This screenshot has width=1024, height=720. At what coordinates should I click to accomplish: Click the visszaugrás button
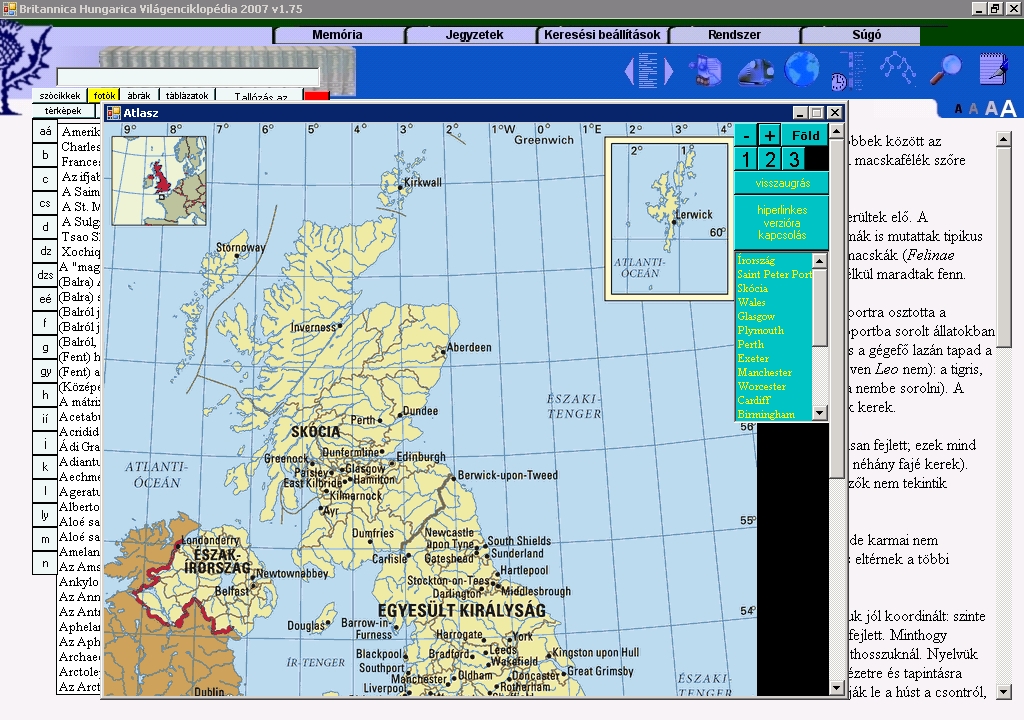point(782,183)
